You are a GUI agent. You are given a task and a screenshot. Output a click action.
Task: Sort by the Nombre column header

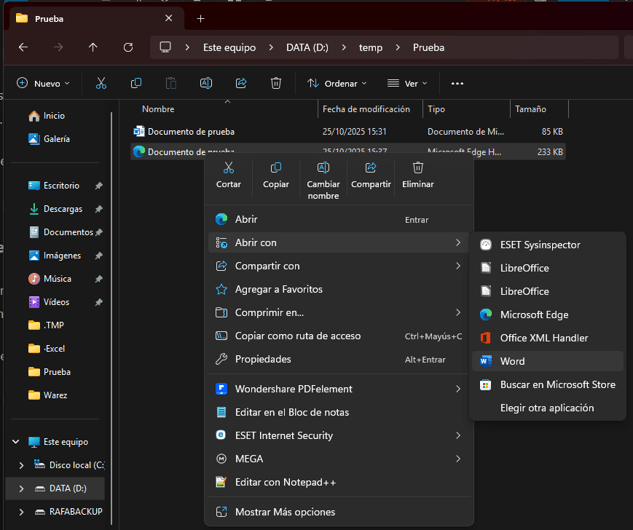click(158, 109)
